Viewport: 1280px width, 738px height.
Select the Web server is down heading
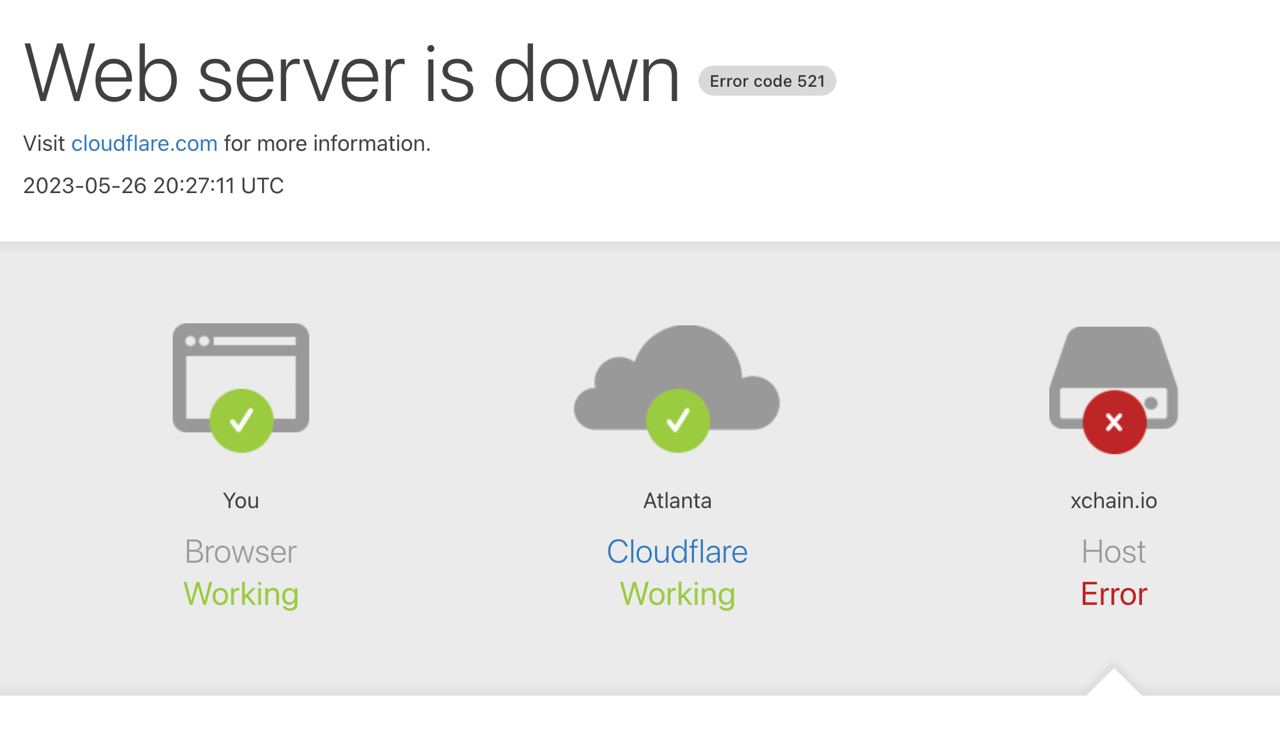click(352, 73)
